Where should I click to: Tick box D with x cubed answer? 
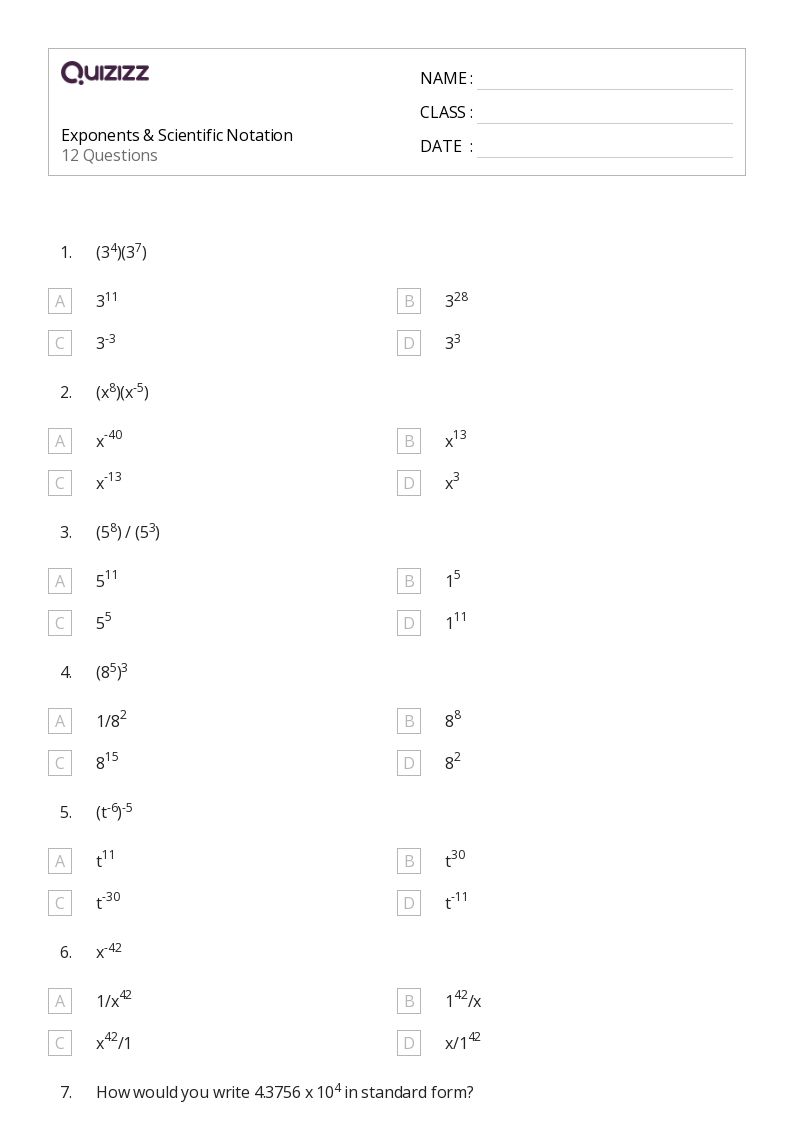click(x=408, y=483)
